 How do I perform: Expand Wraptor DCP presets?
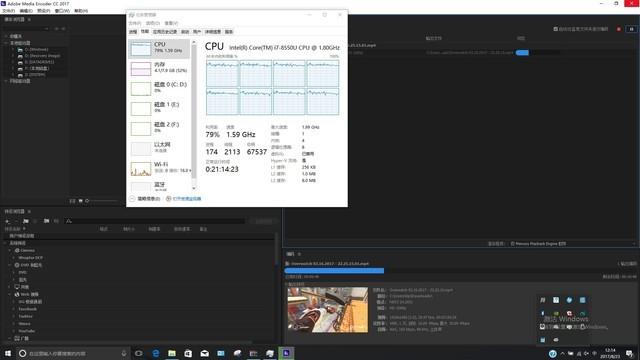[x=14, y=258]
